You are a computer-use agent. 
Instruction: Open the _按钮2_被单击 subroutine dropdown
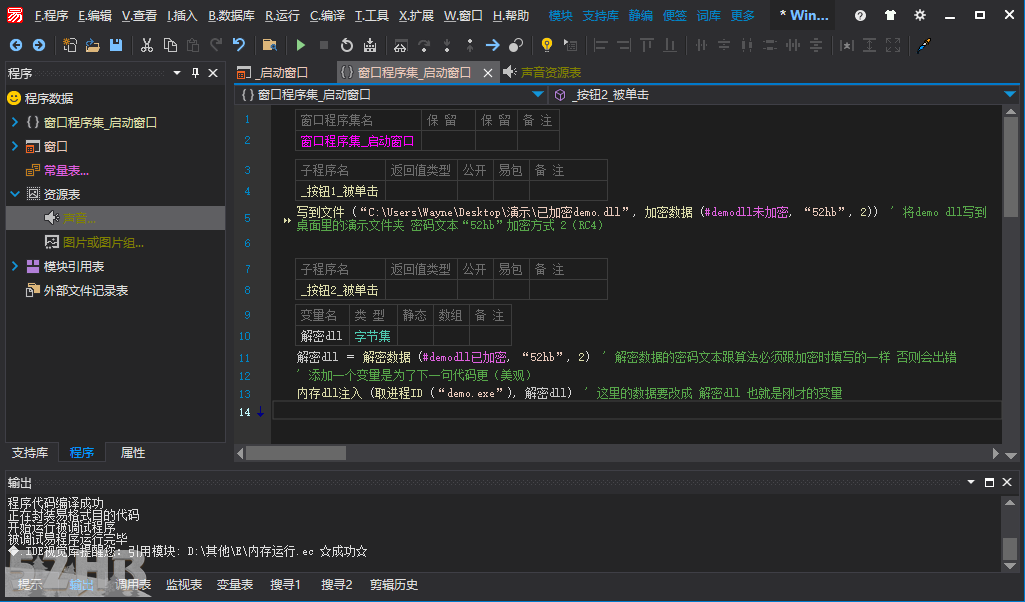pyautogui.click(x=1010, y=95)
